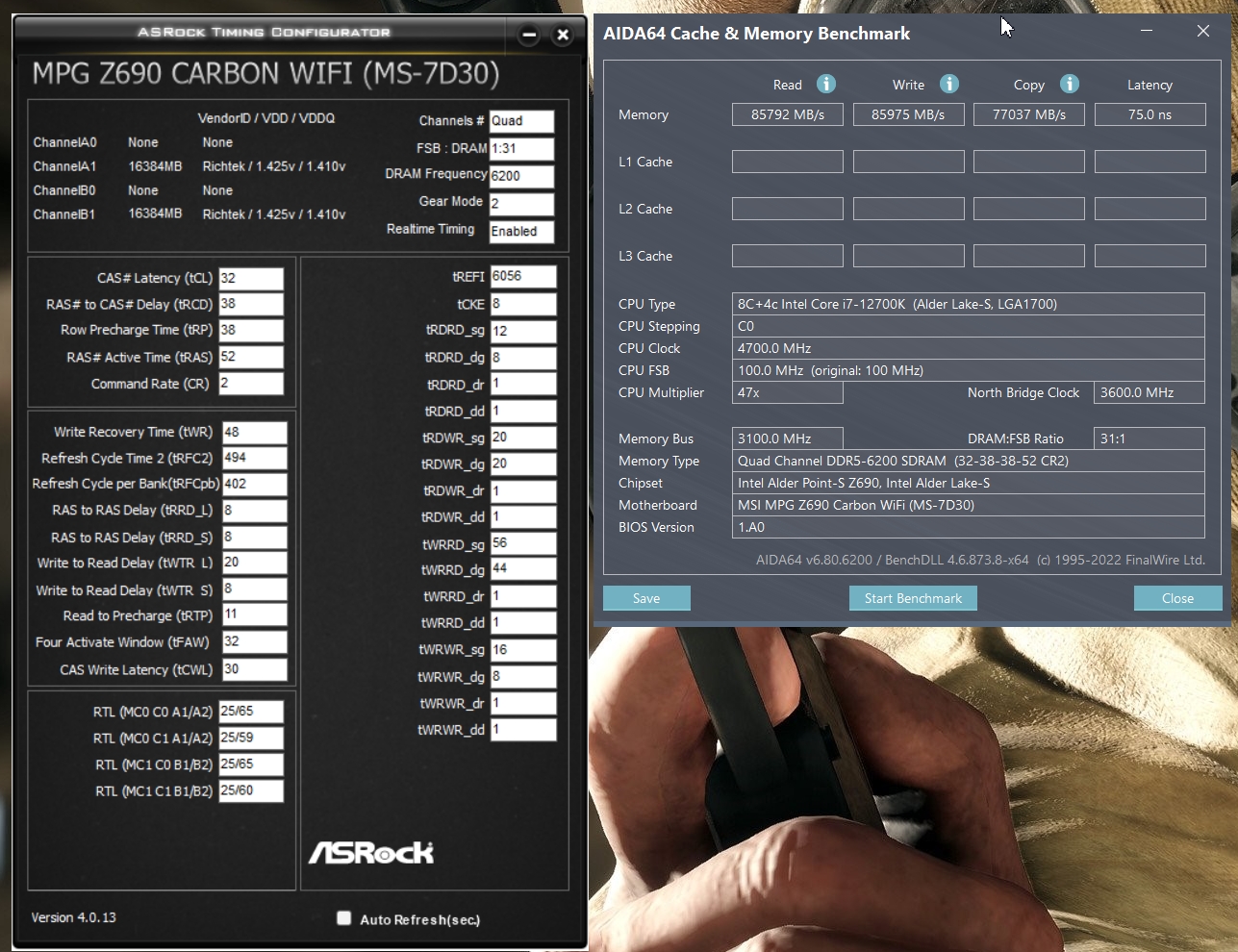Select the RTL (MC1 C0 B1/B2) field

point(251,764)
